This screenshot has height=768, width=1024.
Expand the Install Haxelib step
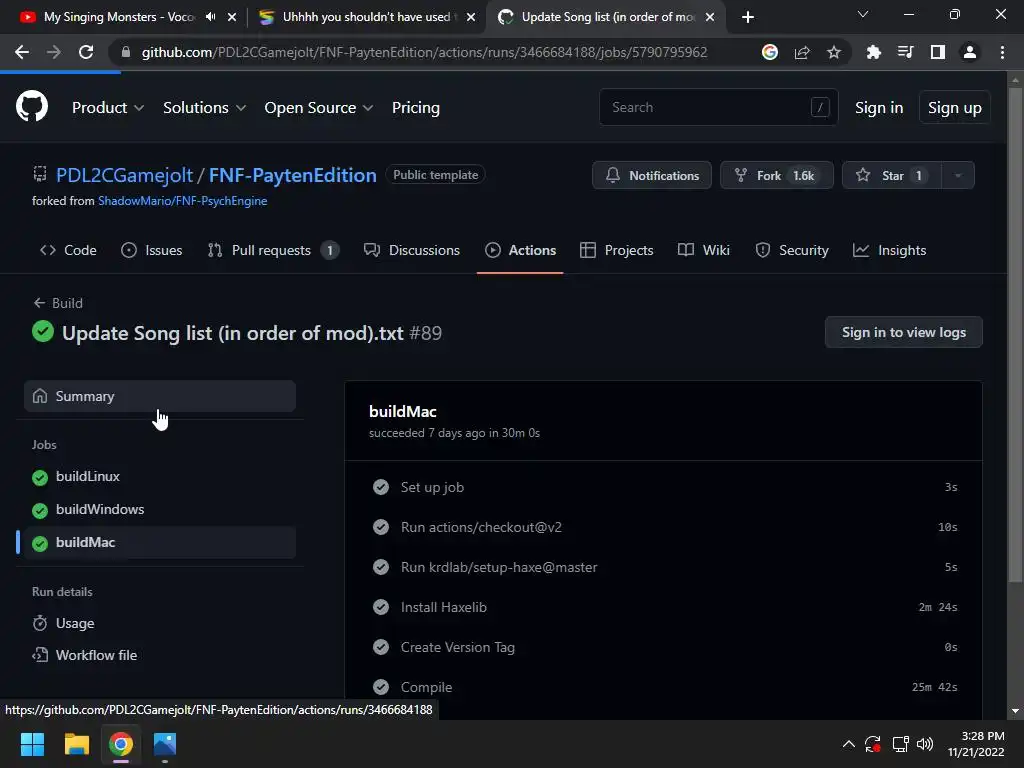[x=664, y=607]
